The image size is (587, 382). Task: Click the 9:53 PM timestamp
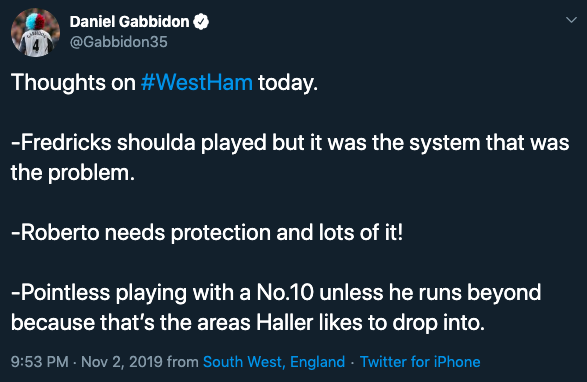[x=40, y=362]
